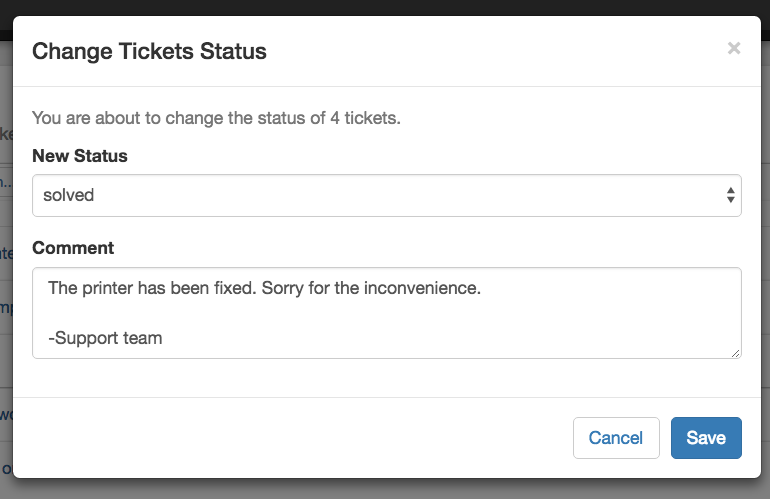This screenshot has width=770, height=499.
Task: Close the dialog using the X icon
Action: 734,48
